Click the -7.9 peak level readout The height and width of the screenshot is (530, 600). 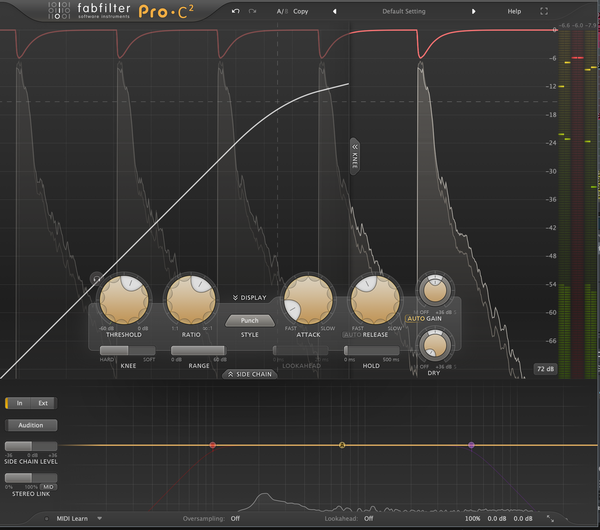coord(592,25)
